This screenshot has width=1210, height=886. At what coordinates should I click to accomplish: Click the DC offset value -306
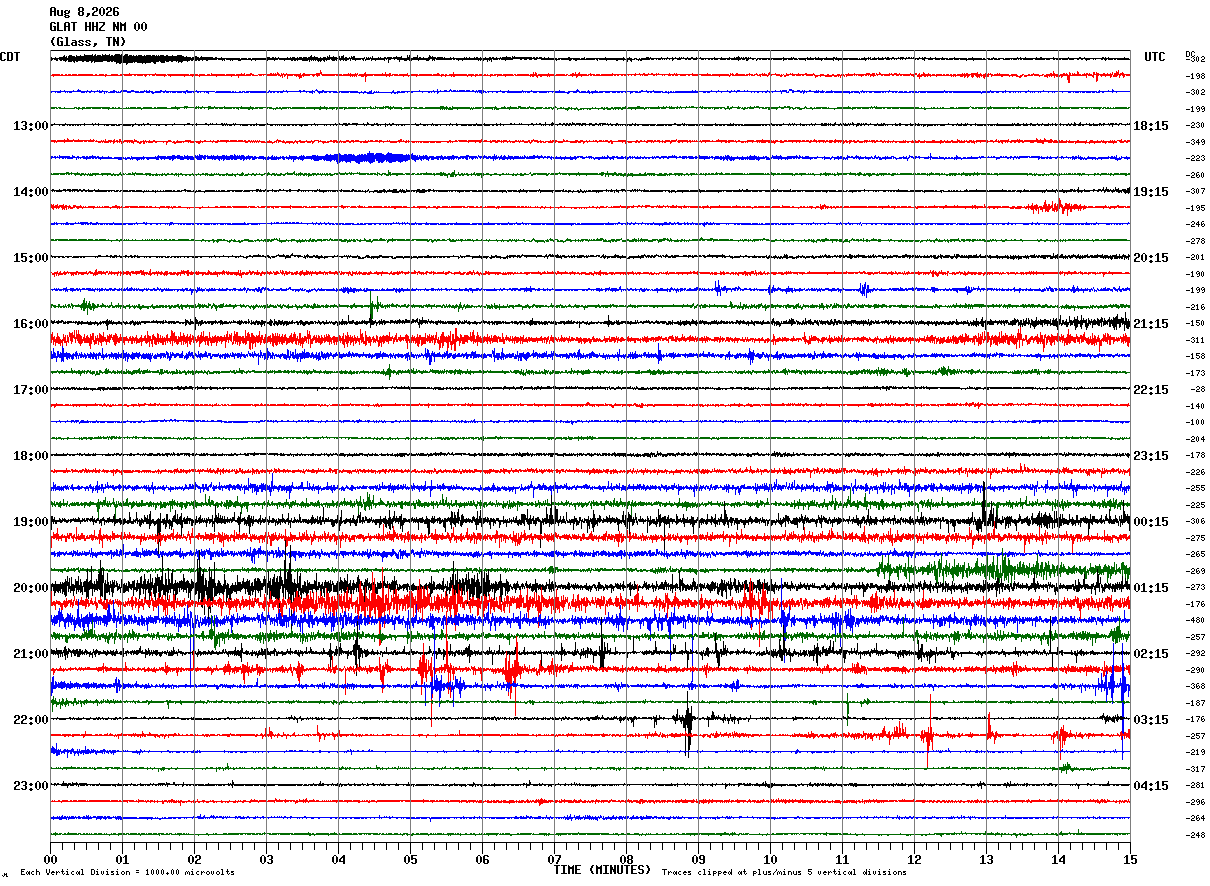pos(1195,521)
